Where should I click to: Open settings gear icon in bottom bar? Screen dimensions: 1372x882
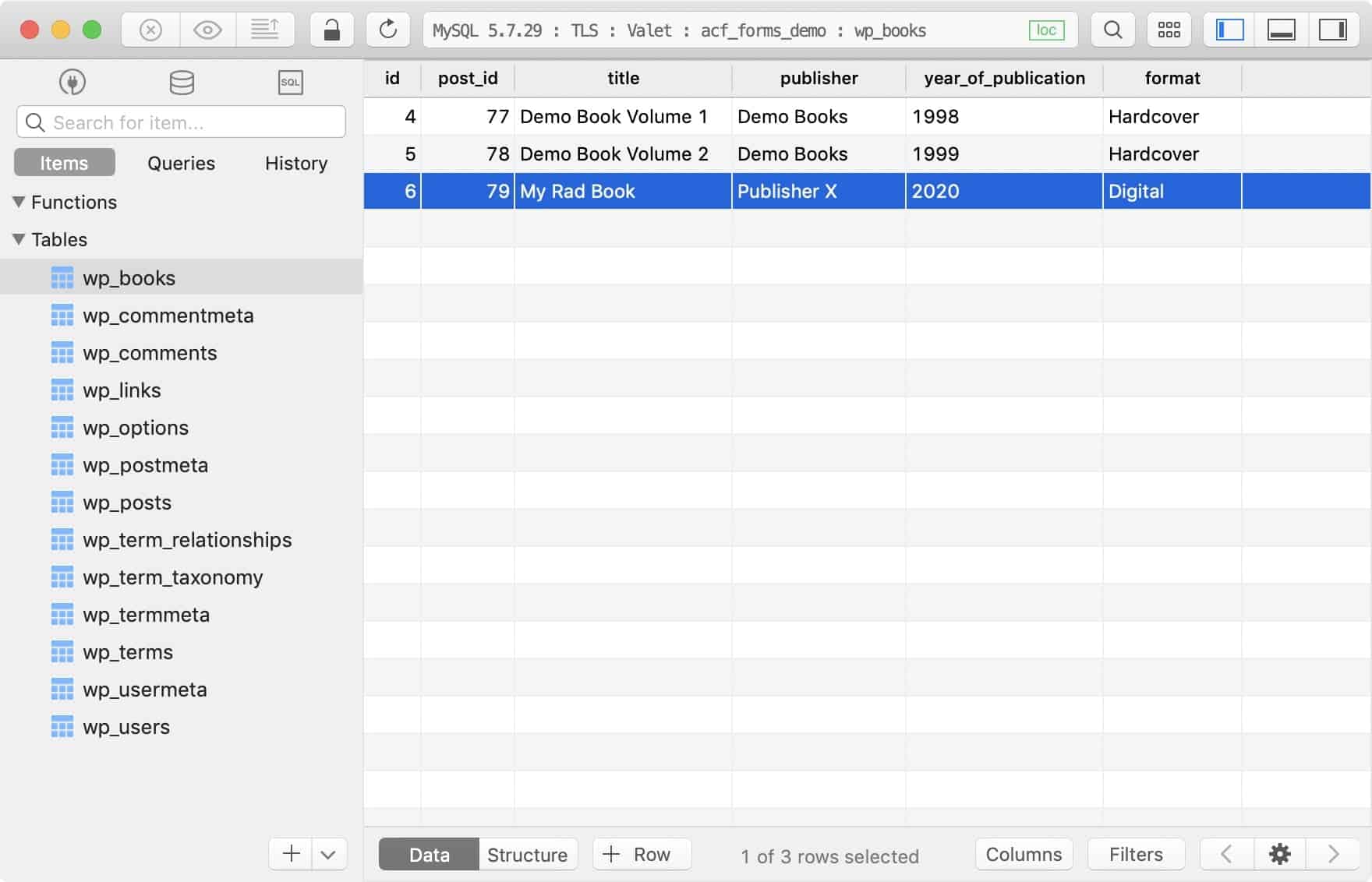click(x=1279, y=855)
